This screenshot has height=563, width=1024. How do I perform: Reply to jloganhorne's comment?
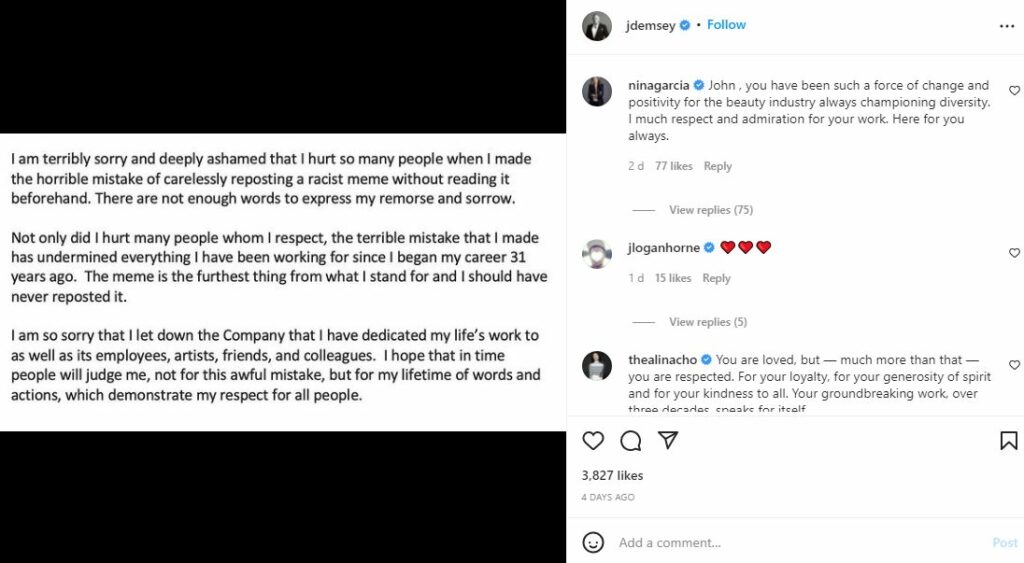coord(716,278)
